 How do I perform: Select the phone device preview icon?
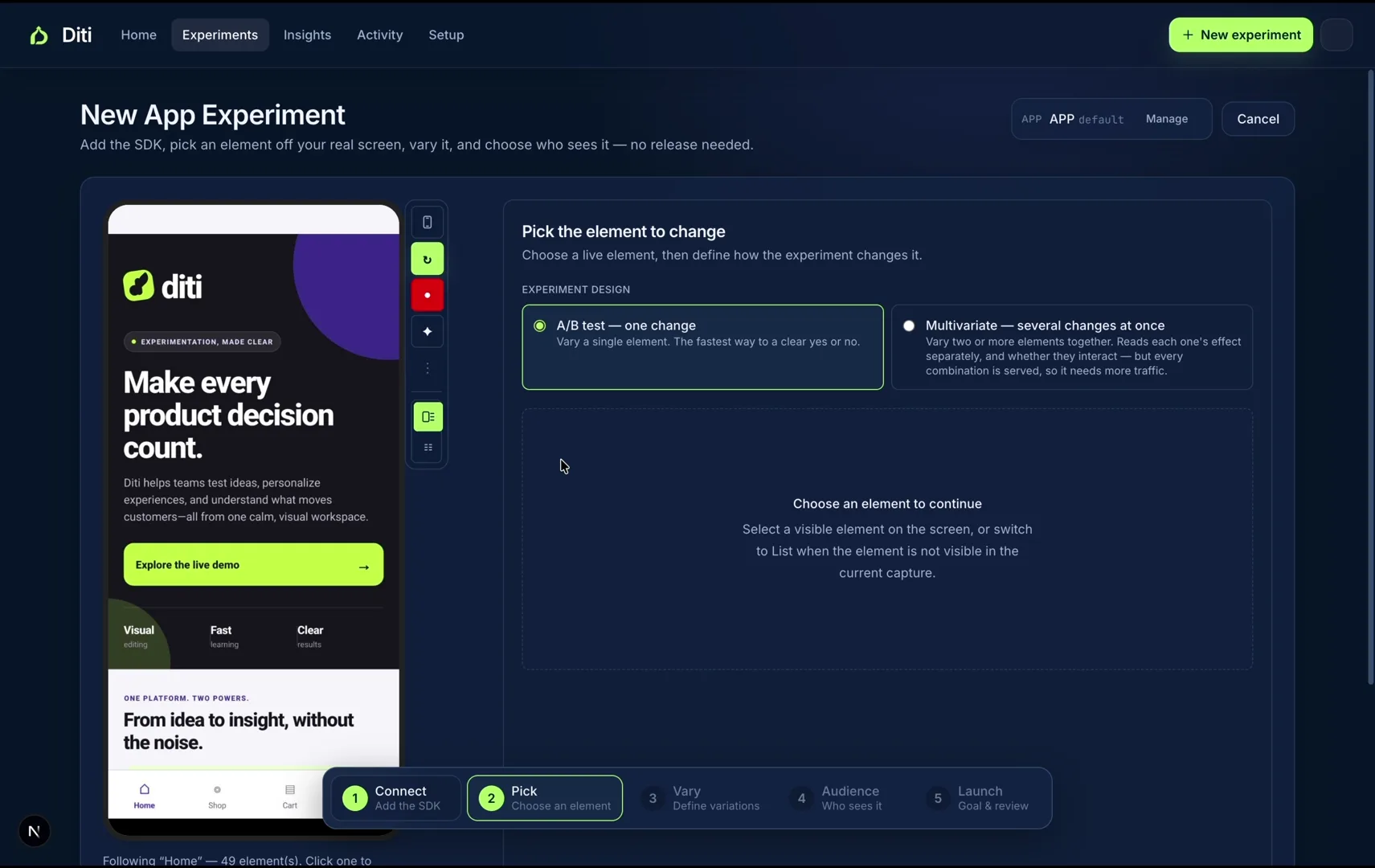coord(428,223)
